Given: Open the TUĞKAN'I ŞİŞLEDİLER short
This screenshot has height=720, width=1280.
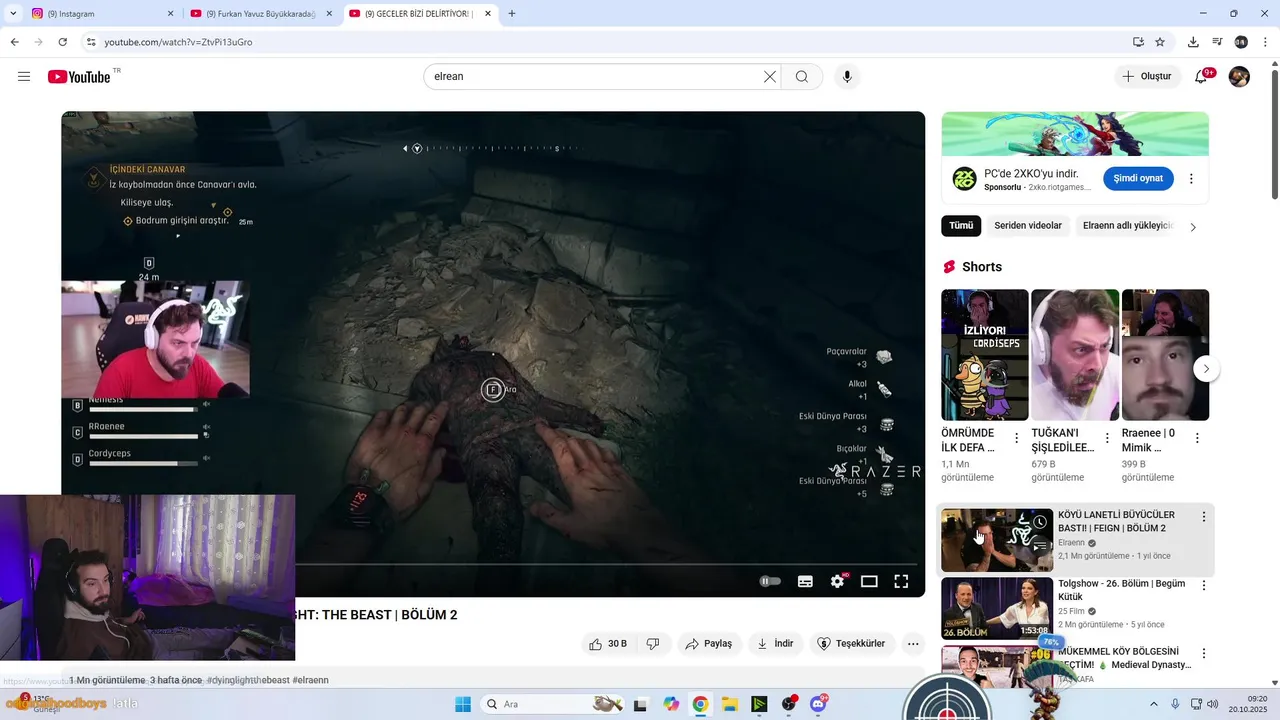Looking at the screenshot, I should click(x=1075, y=355).
